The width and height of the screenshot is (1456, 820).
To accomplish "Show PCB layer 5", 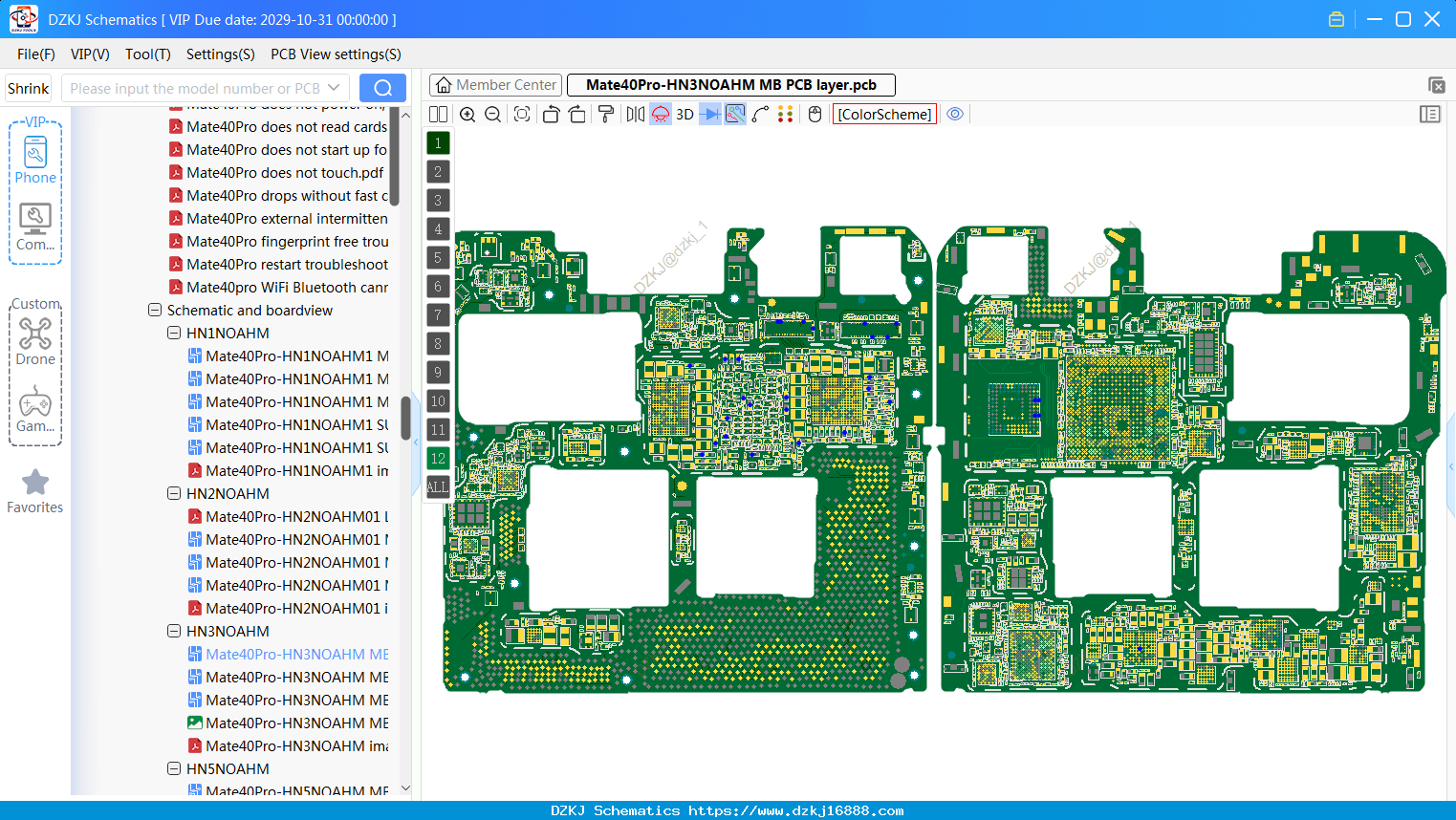I will point(438,258).
